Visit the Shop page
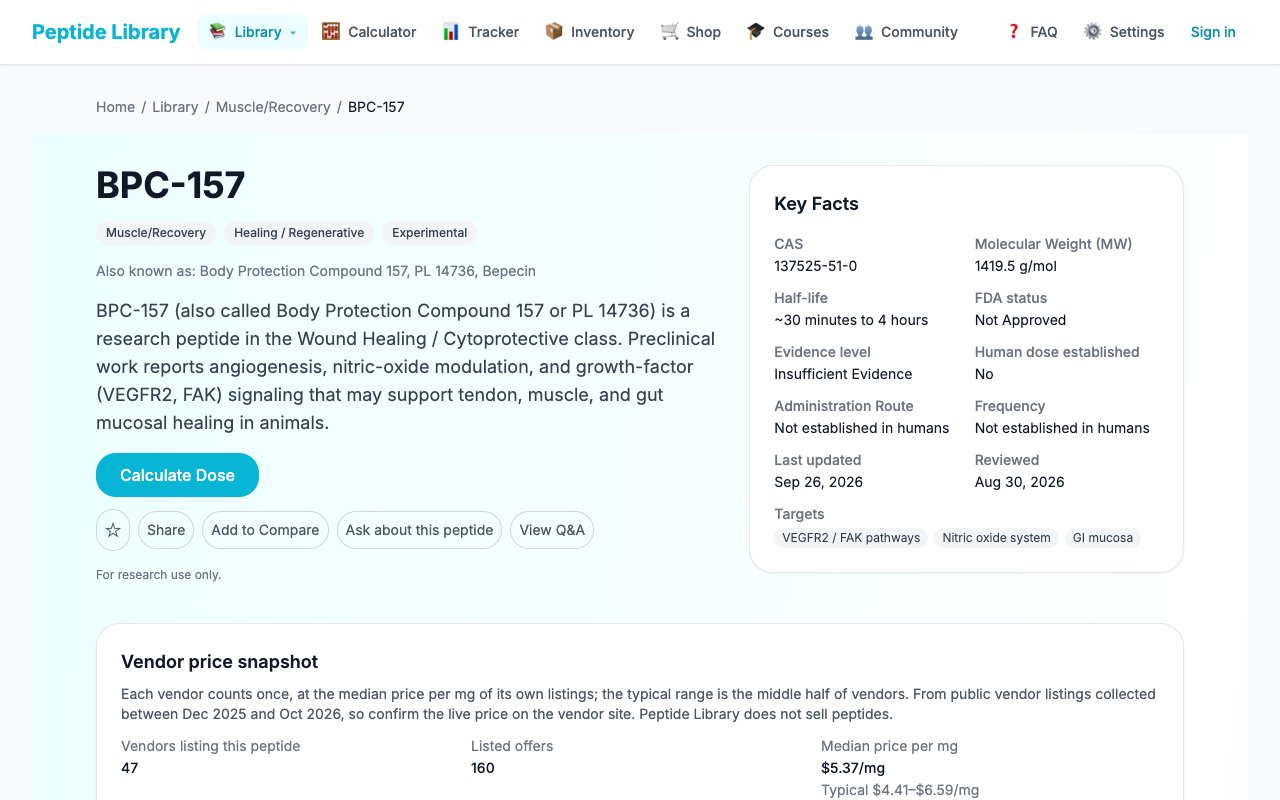 (x=691, y=32)
